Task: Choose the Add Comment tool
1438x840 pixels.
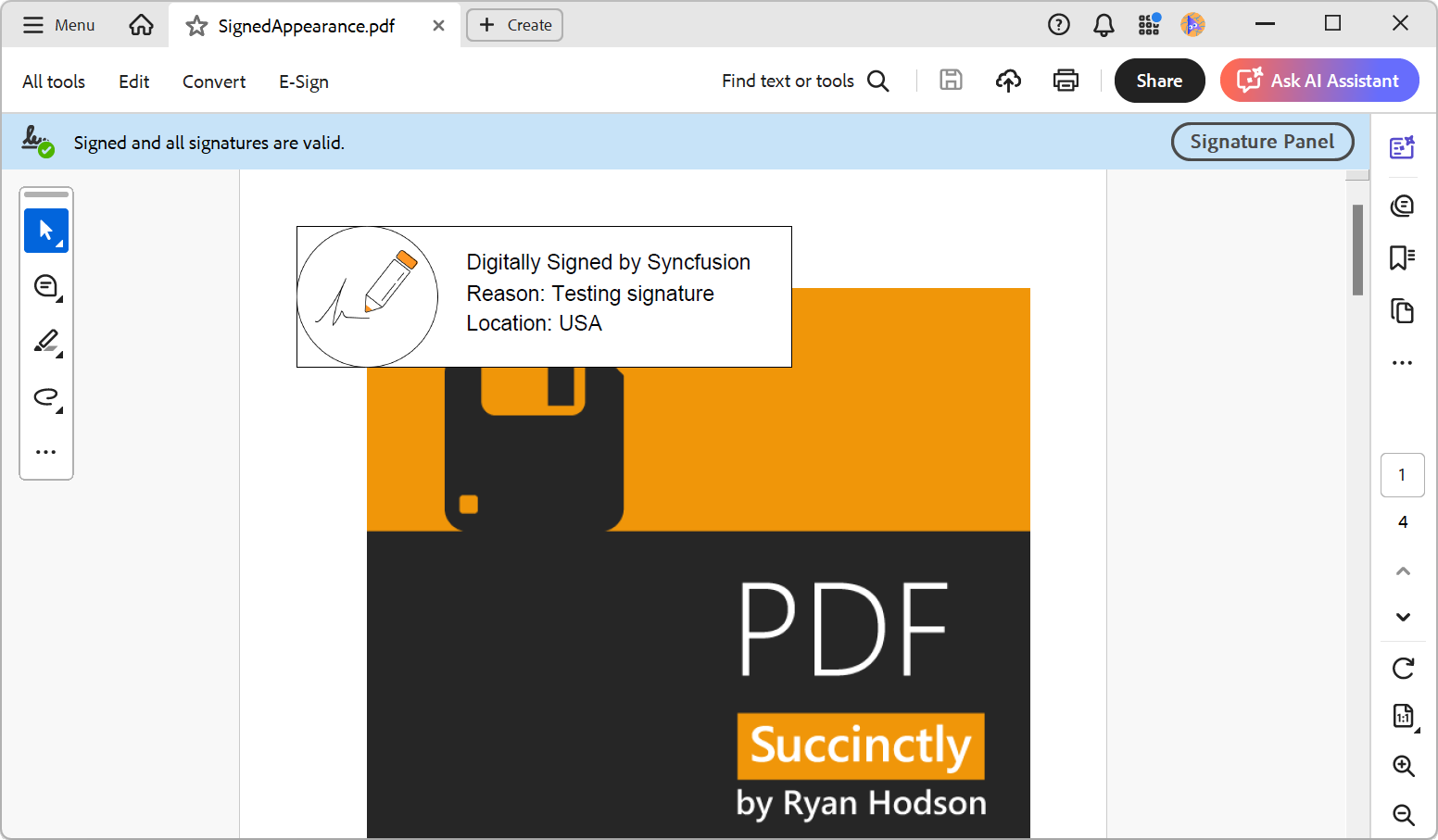Action: click(x=44, y=286)
